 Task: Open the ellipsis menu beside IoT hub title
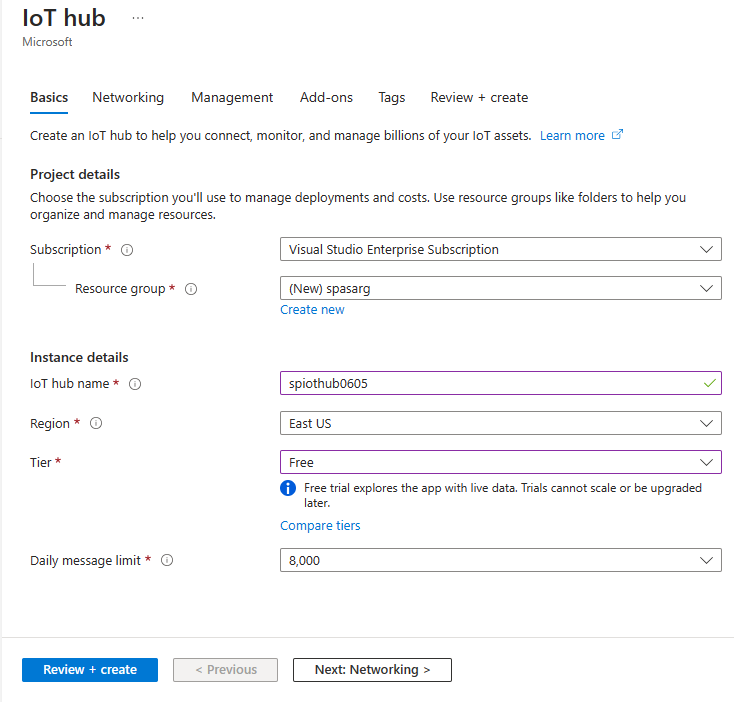(x=138, y=18)
